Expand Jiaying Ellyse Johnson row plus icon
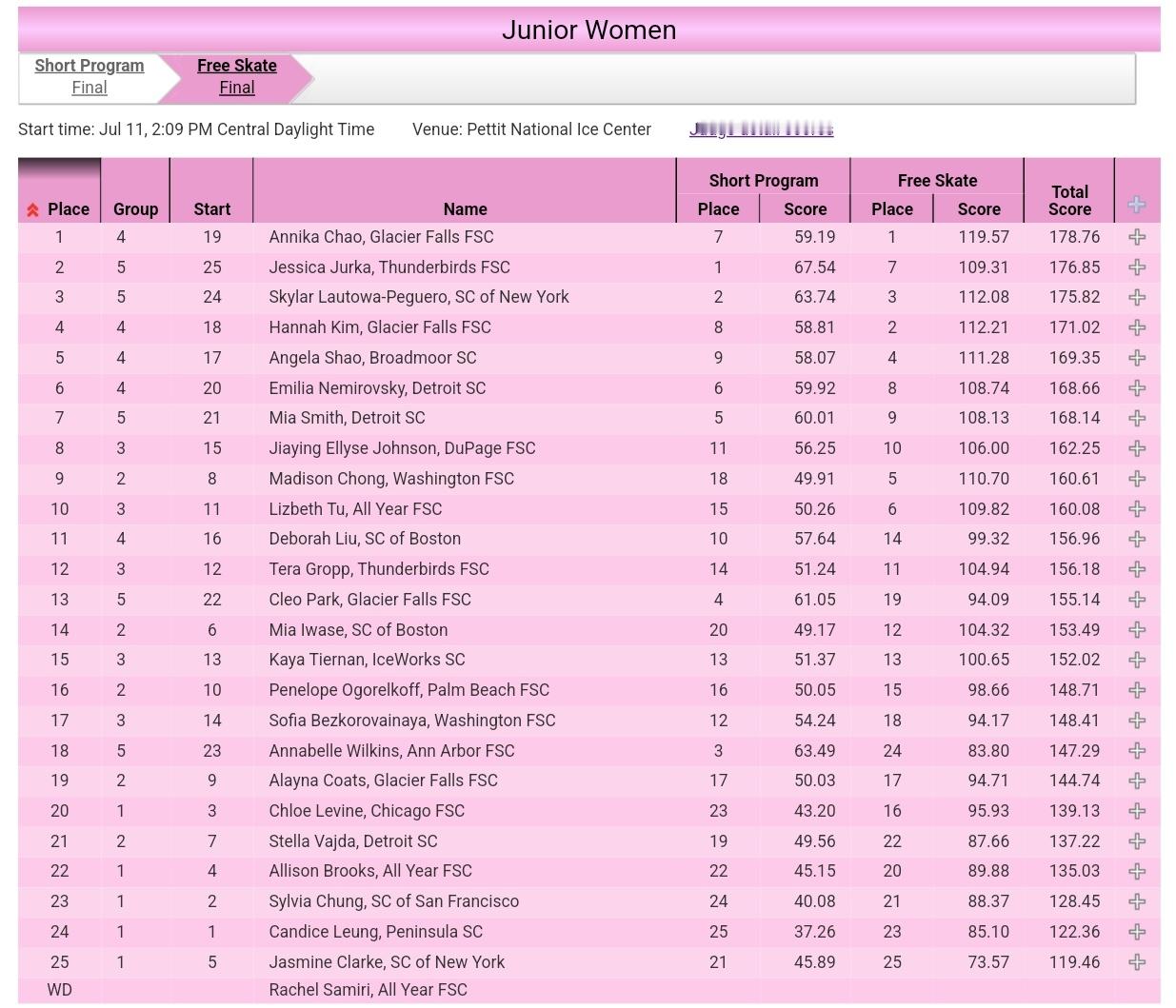Viewport: 1176px width, 1008px height. 1137,448
